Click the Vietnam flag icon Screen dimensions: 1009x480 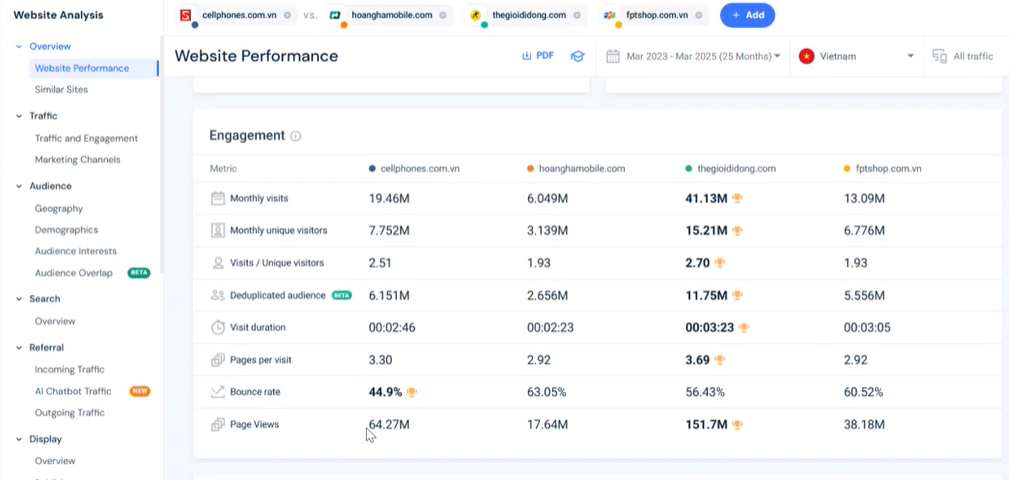tap(806, 57)
